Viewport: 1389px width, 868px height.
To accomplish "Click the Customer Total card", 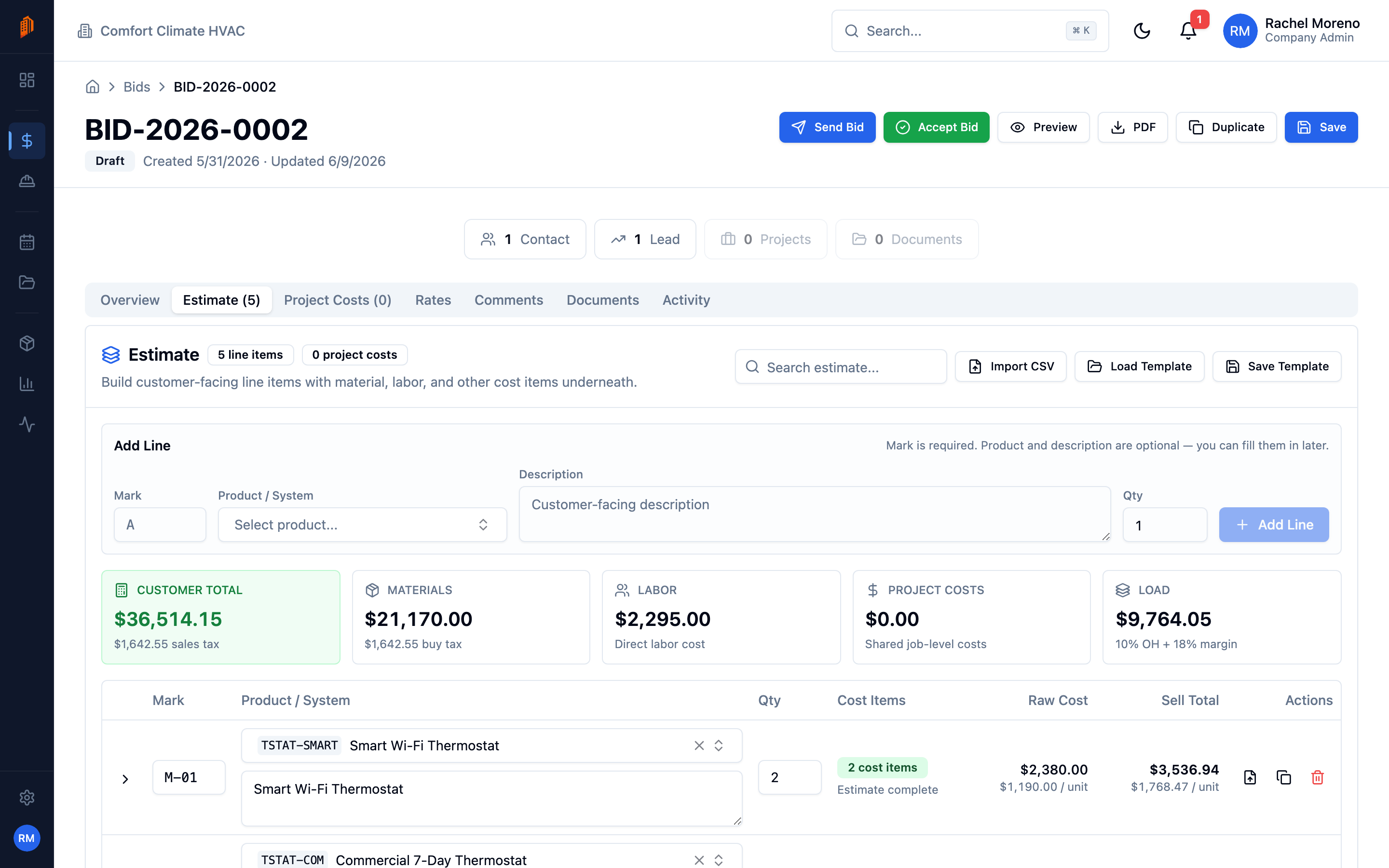I will click(221, 617).
